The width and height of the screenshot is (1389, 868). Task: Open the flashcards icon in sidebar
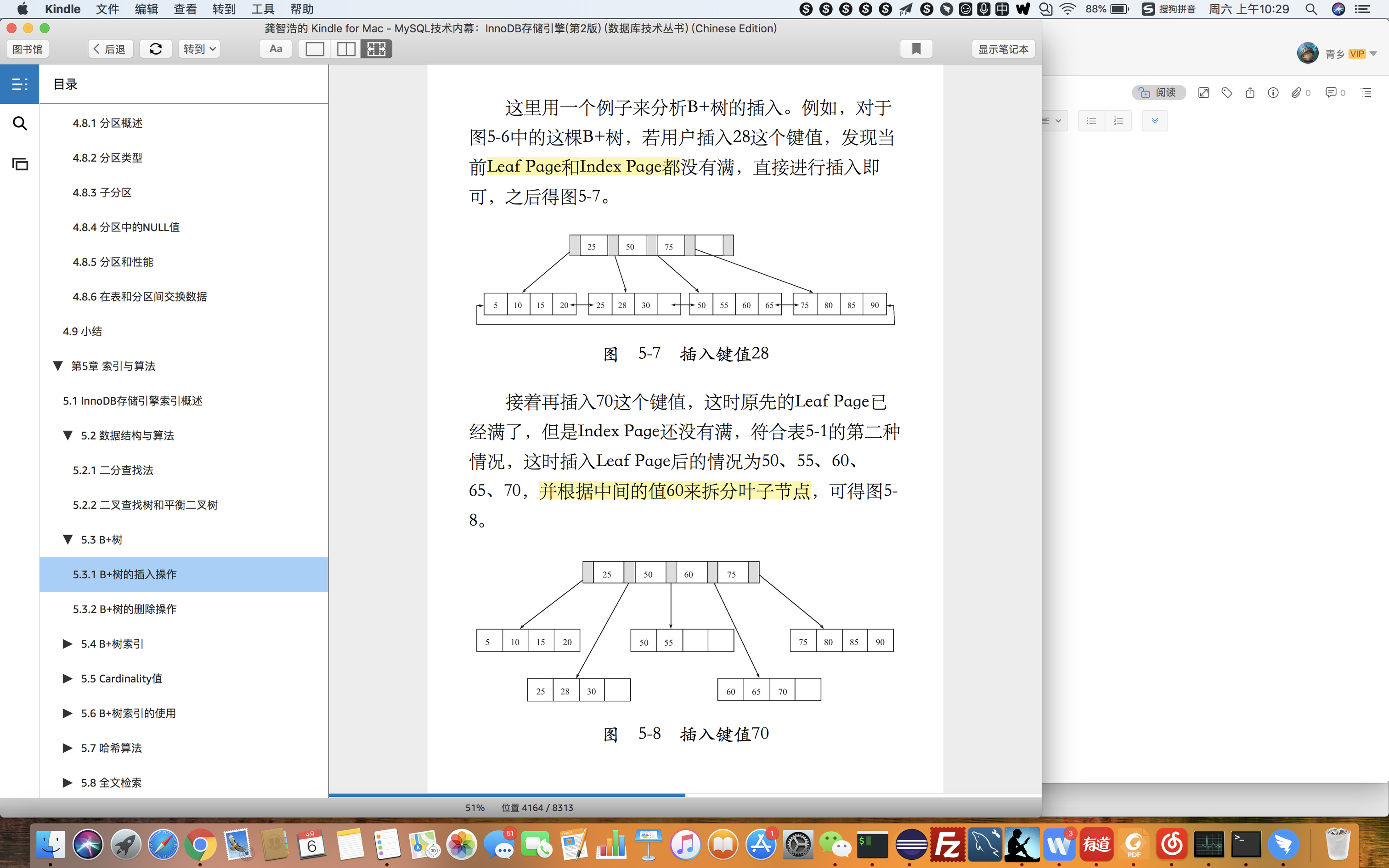coord(19,164)
